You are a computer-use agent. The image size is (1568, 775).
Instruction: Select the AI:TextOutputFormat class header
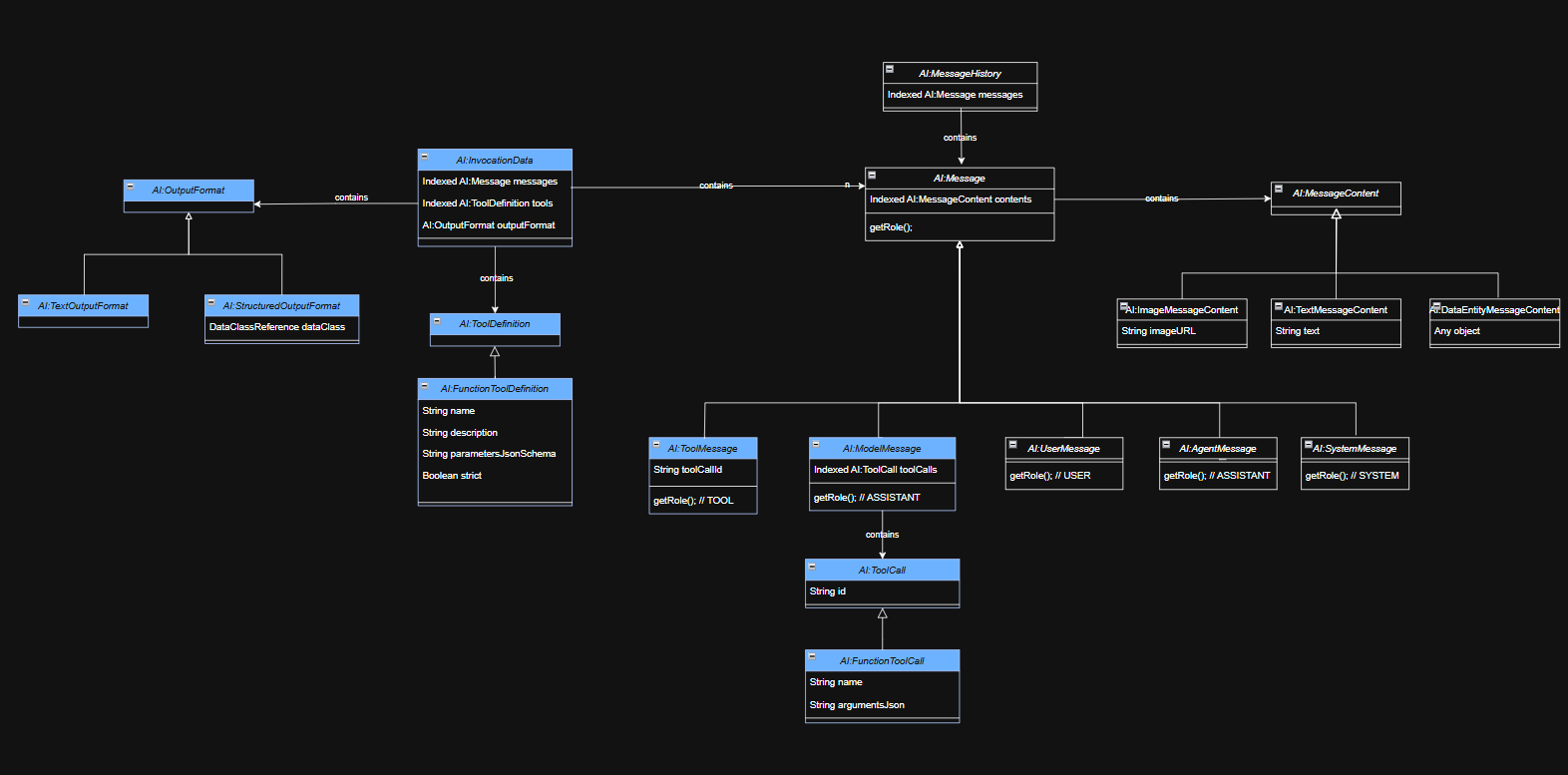[84, 306]
